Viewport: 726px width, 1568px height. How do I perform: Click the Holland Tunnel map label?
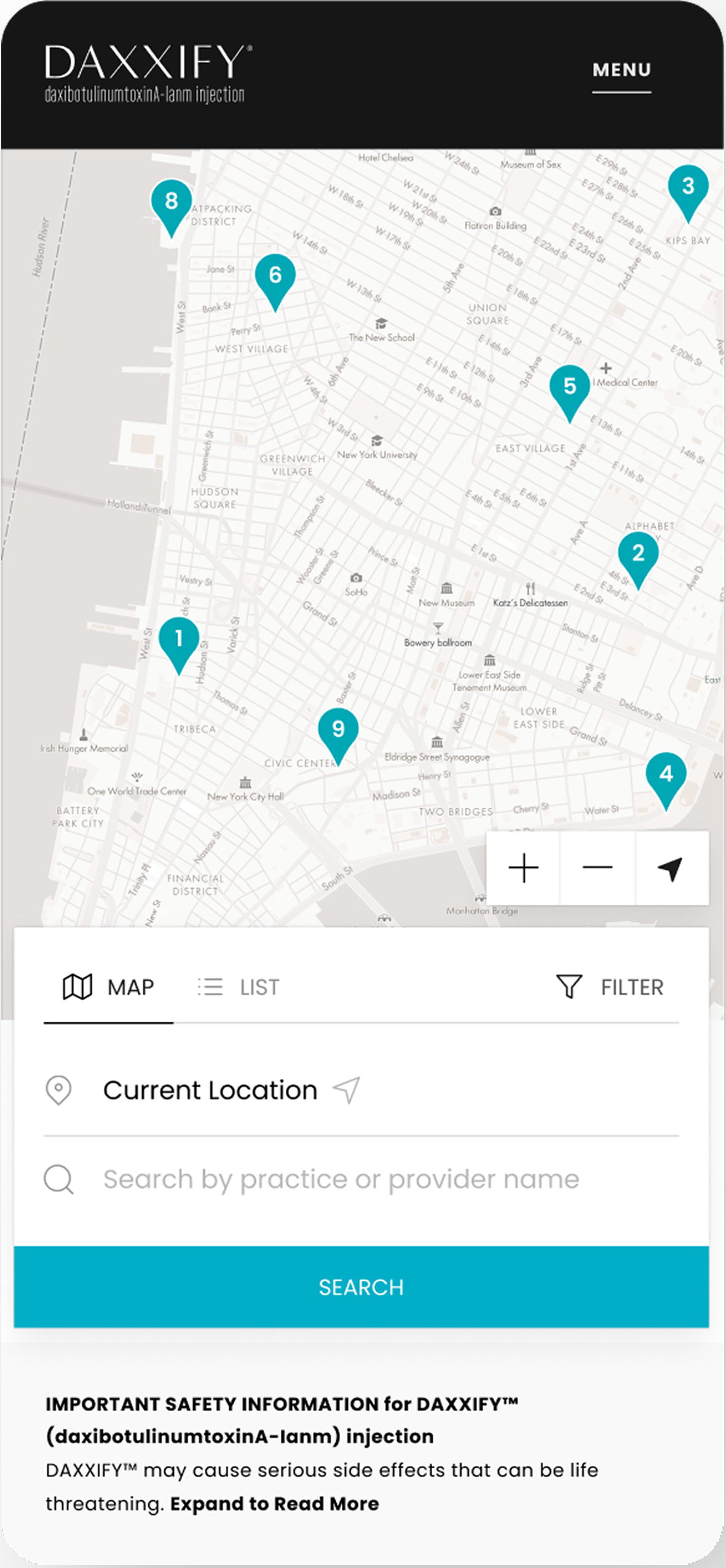[139, 506]
